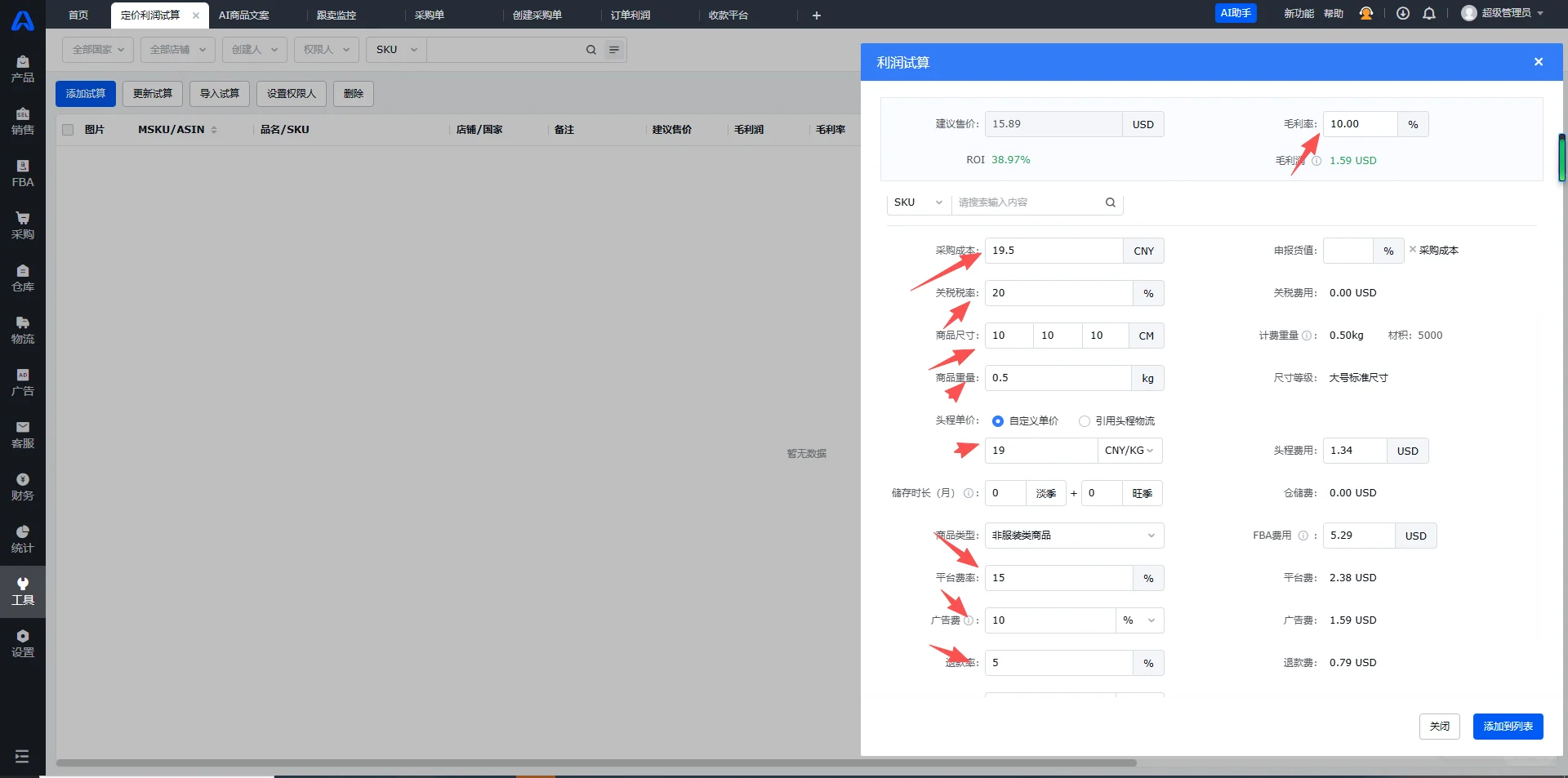Open the SKU dropdown in the 利润试算 panel
Viewport: 1568px width, 778px height.
(919, 202)
